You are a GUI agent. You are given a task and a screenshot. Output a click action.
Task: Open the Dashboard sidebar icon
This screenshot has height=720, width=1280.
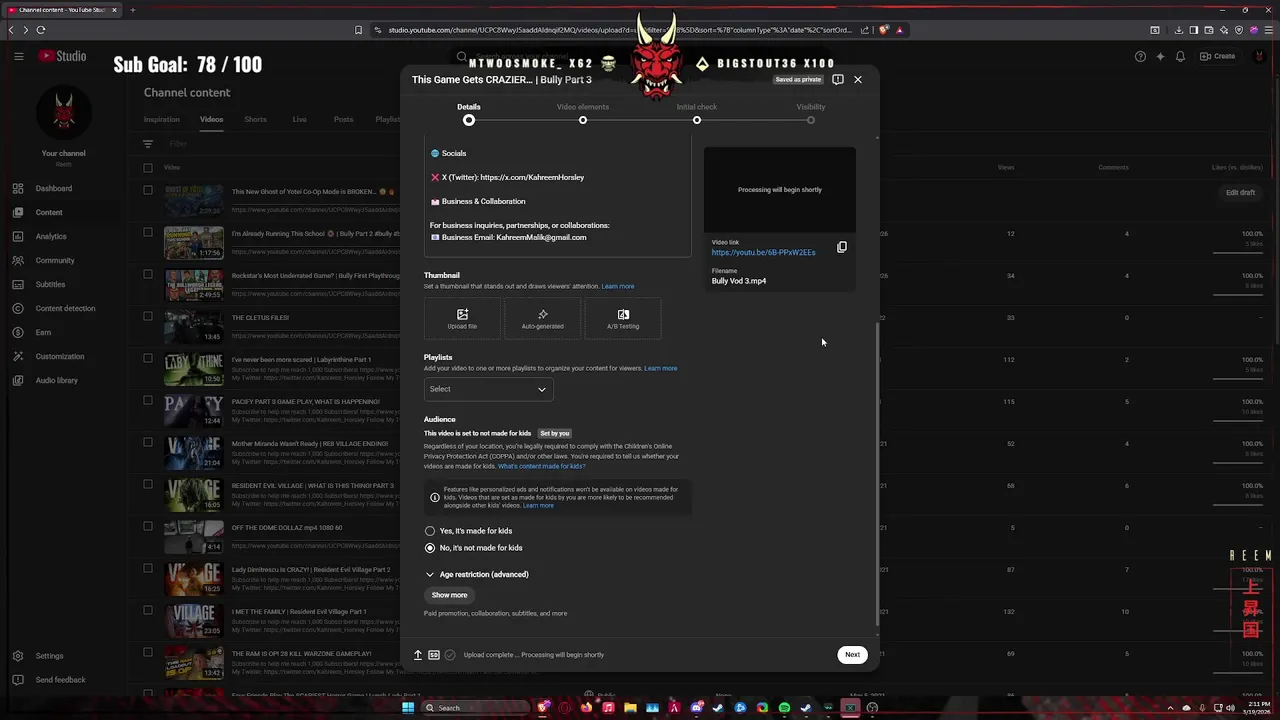(x=18, y=188)
